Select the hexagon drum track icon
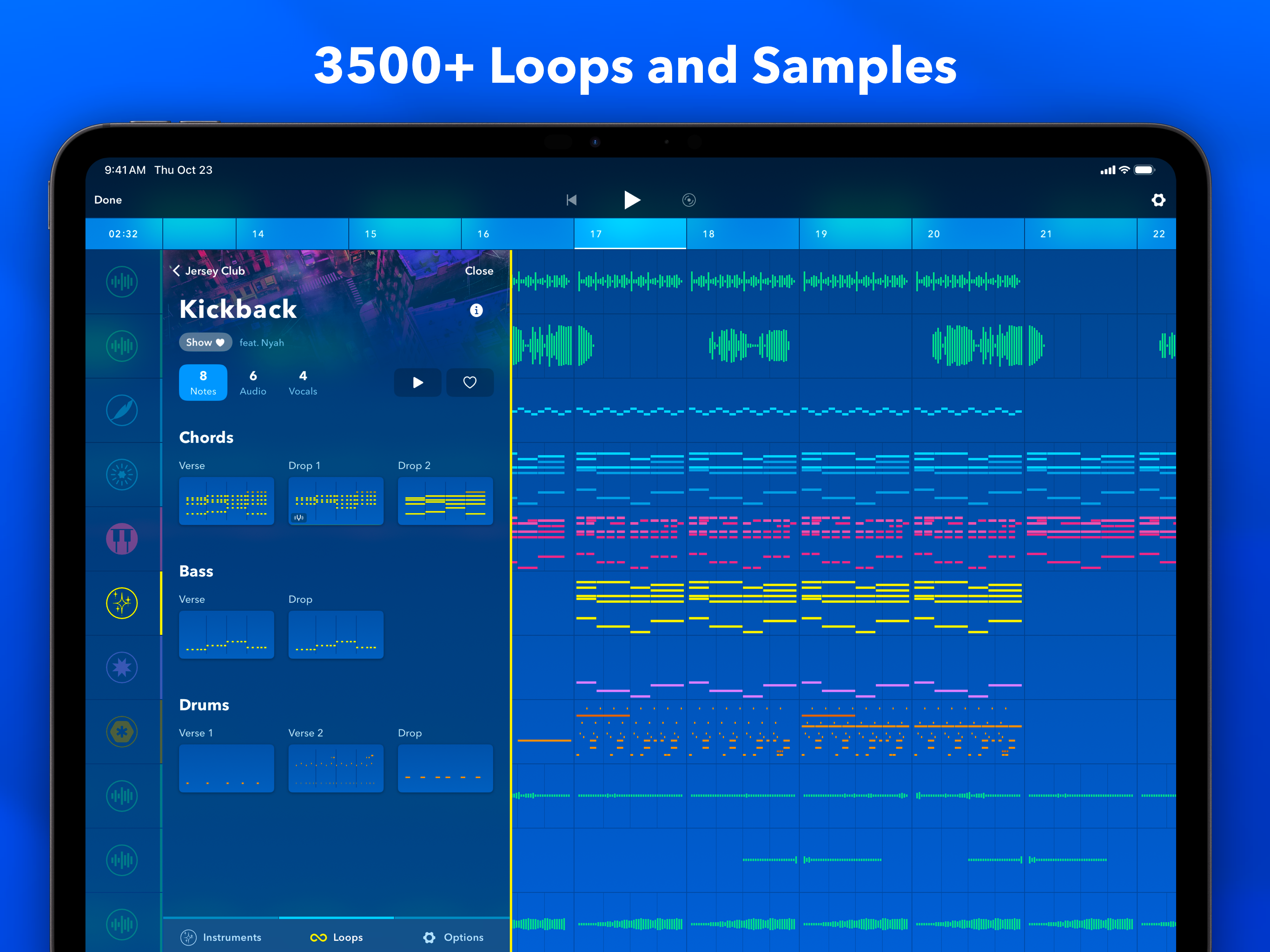Screen dimensions: 1270x952 click(x=122, y=732)
